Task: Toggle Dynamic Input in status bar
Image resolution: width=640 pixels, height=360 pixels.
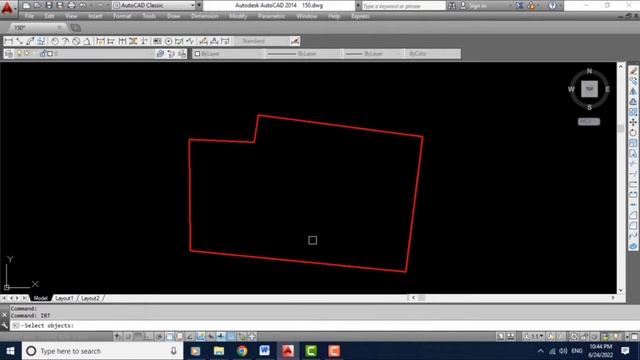Action: (211, 337)
